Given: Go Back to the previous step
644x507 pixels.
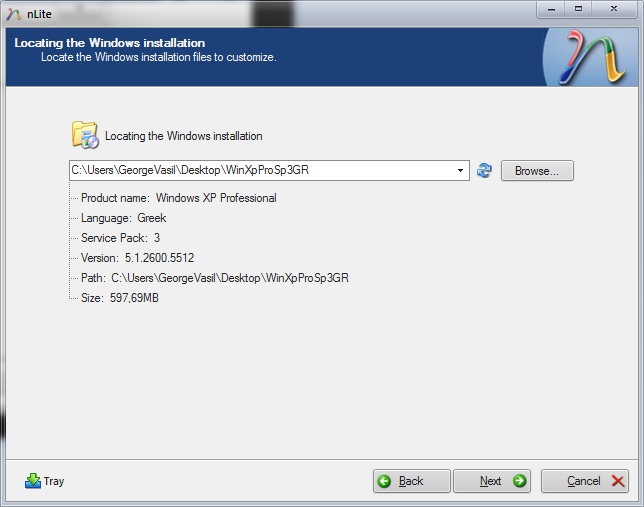Looking at the screenshot, I should tap(412, 481).
